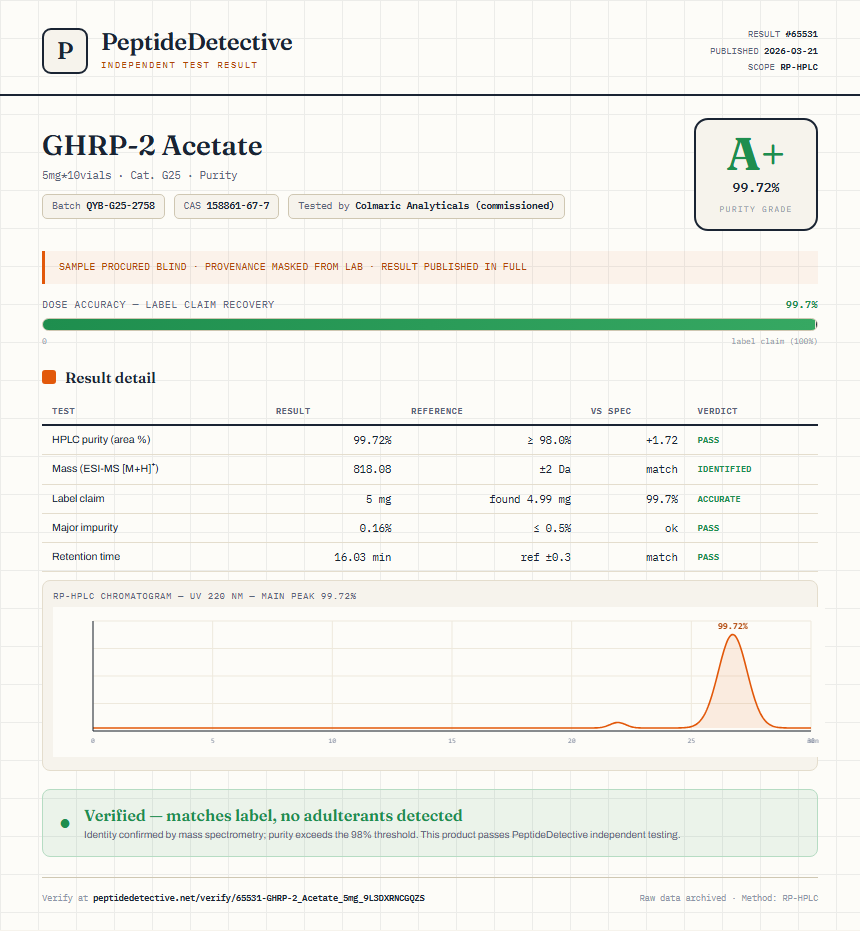The image size is (860, 931).
Task: Click the A+ purity grade badge
Action: (755, 174)
